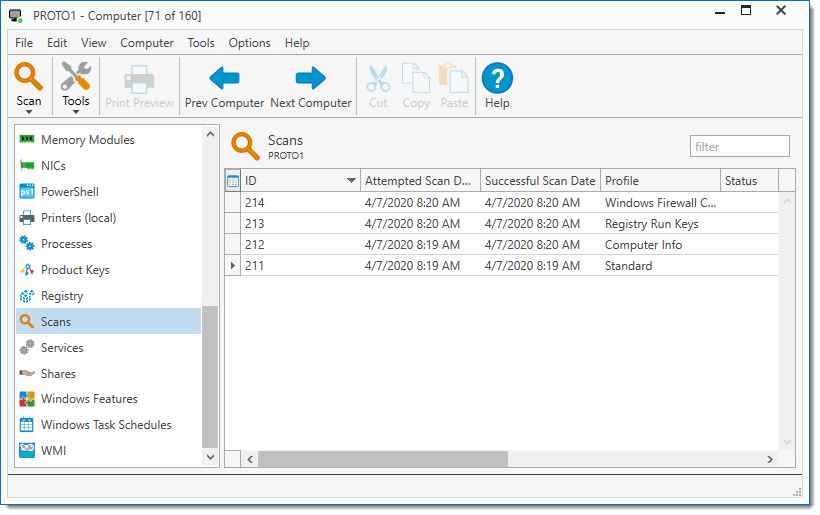820x515 pixels.
Task: Open the Options menu
Action: pyautogui.click(x=249, y=43)
